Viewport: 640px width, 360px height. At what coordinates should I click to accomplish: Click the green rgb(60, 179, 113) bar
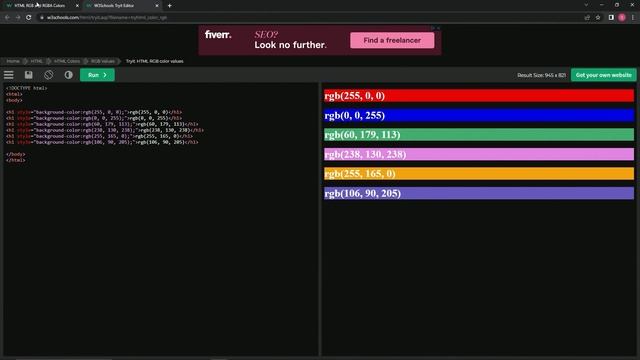(x=479, y=135)
